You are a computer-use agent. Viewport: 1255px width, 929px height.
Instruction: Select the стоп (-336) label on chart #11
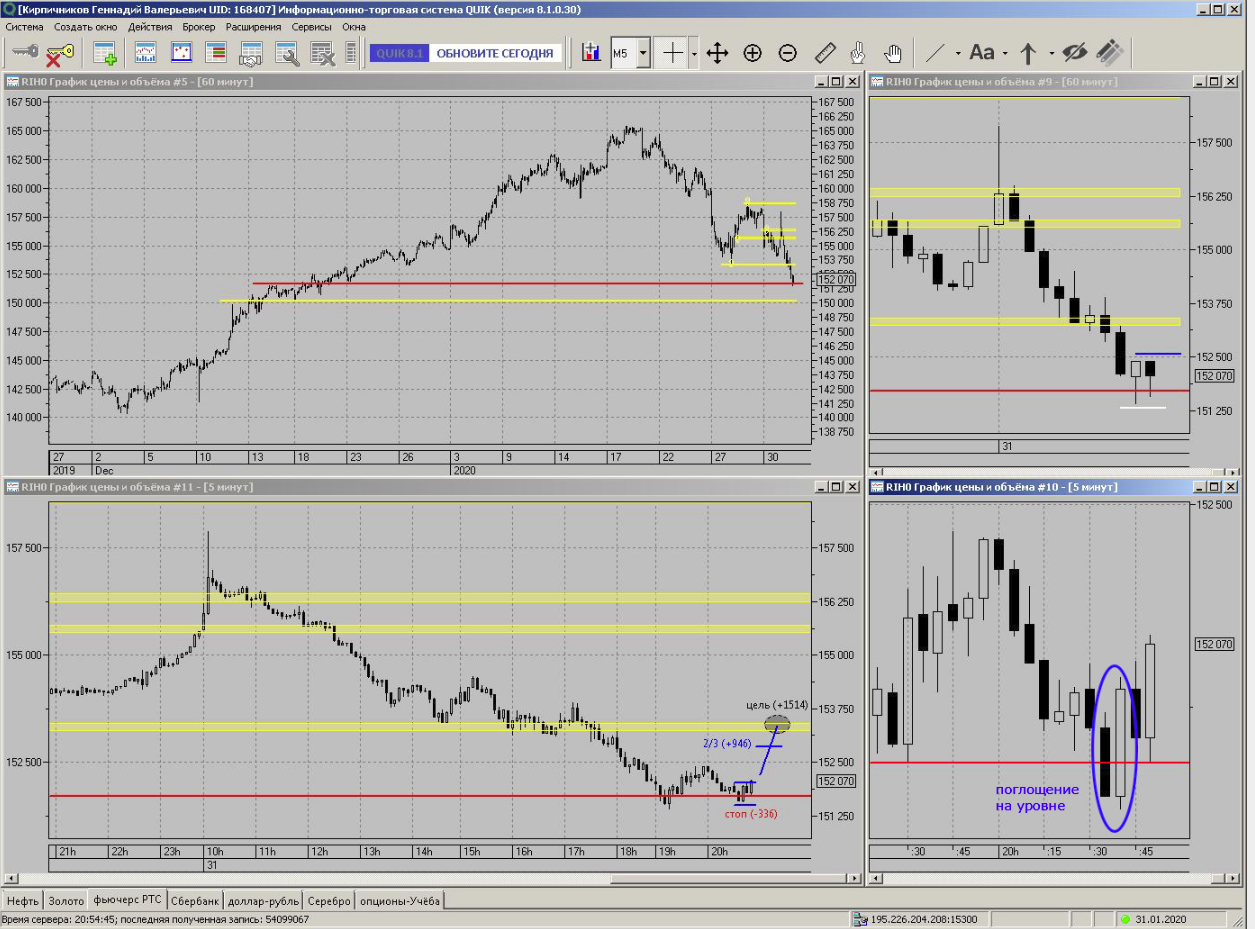click(751, 814)
